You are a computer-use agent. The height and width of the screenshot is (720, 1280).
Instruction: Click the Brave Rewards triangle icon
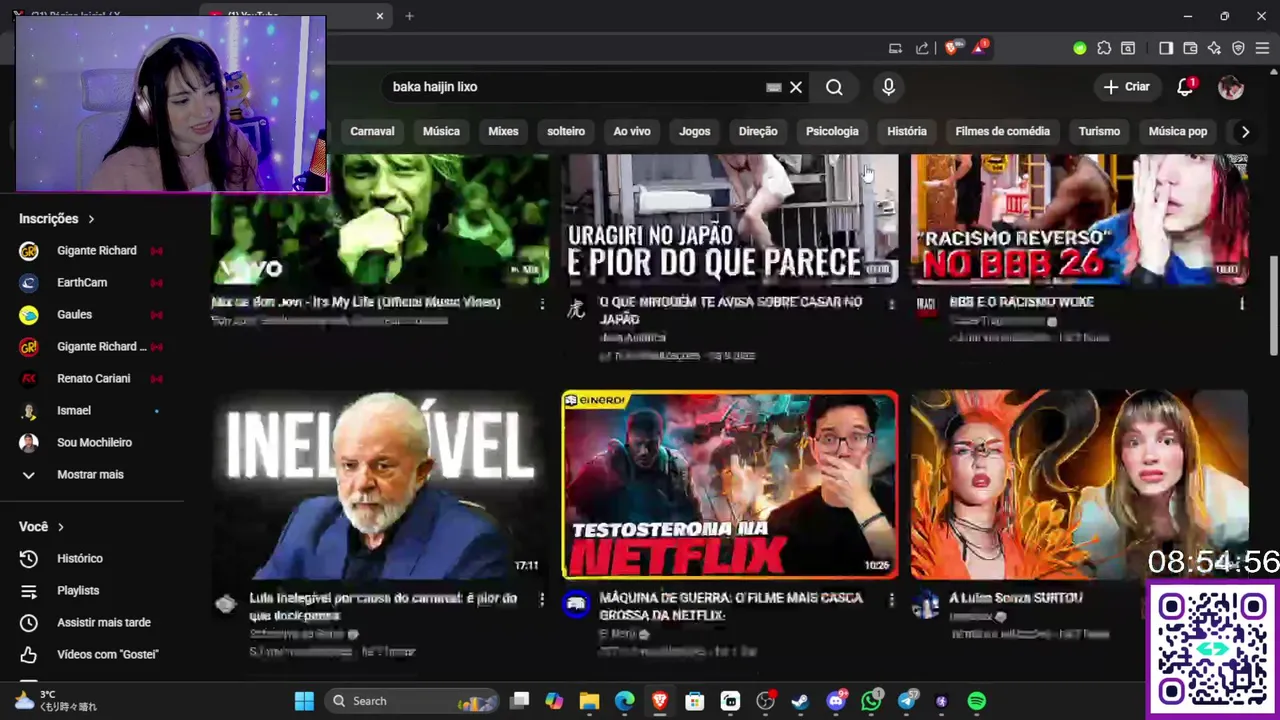coord(979,48)
